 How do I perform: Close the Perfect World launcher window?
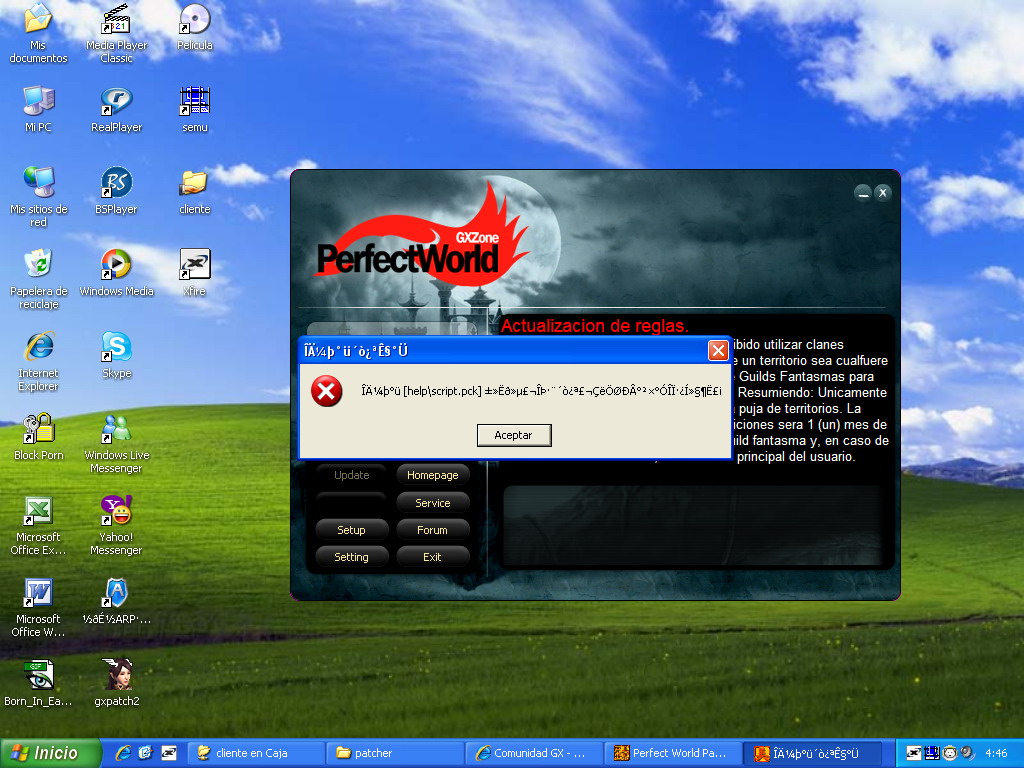point(883,193)
